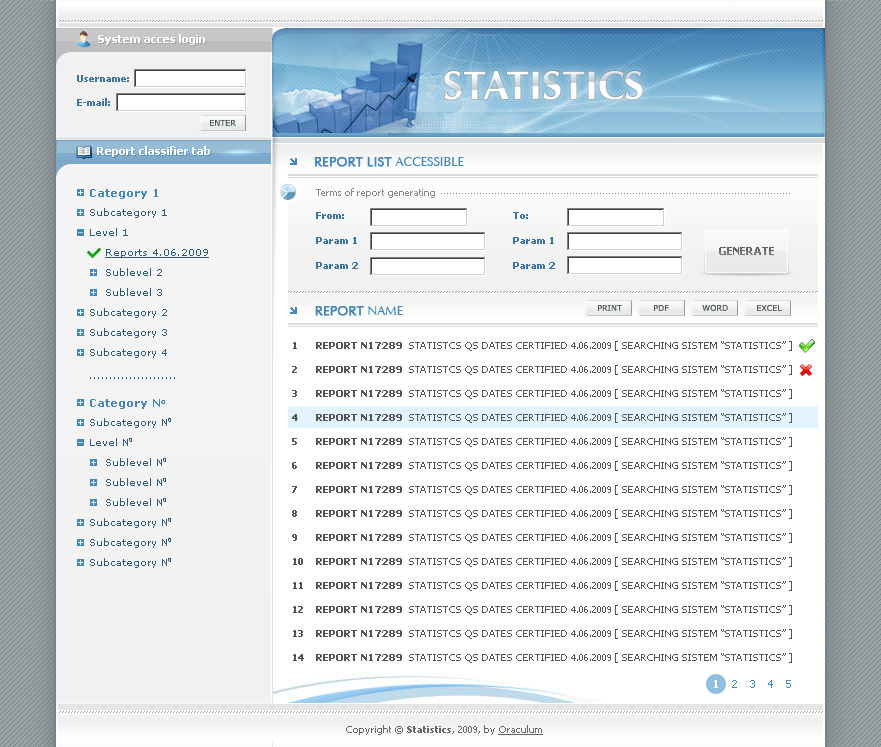
Task: Go to page 5 of reports
Action: 788,684
